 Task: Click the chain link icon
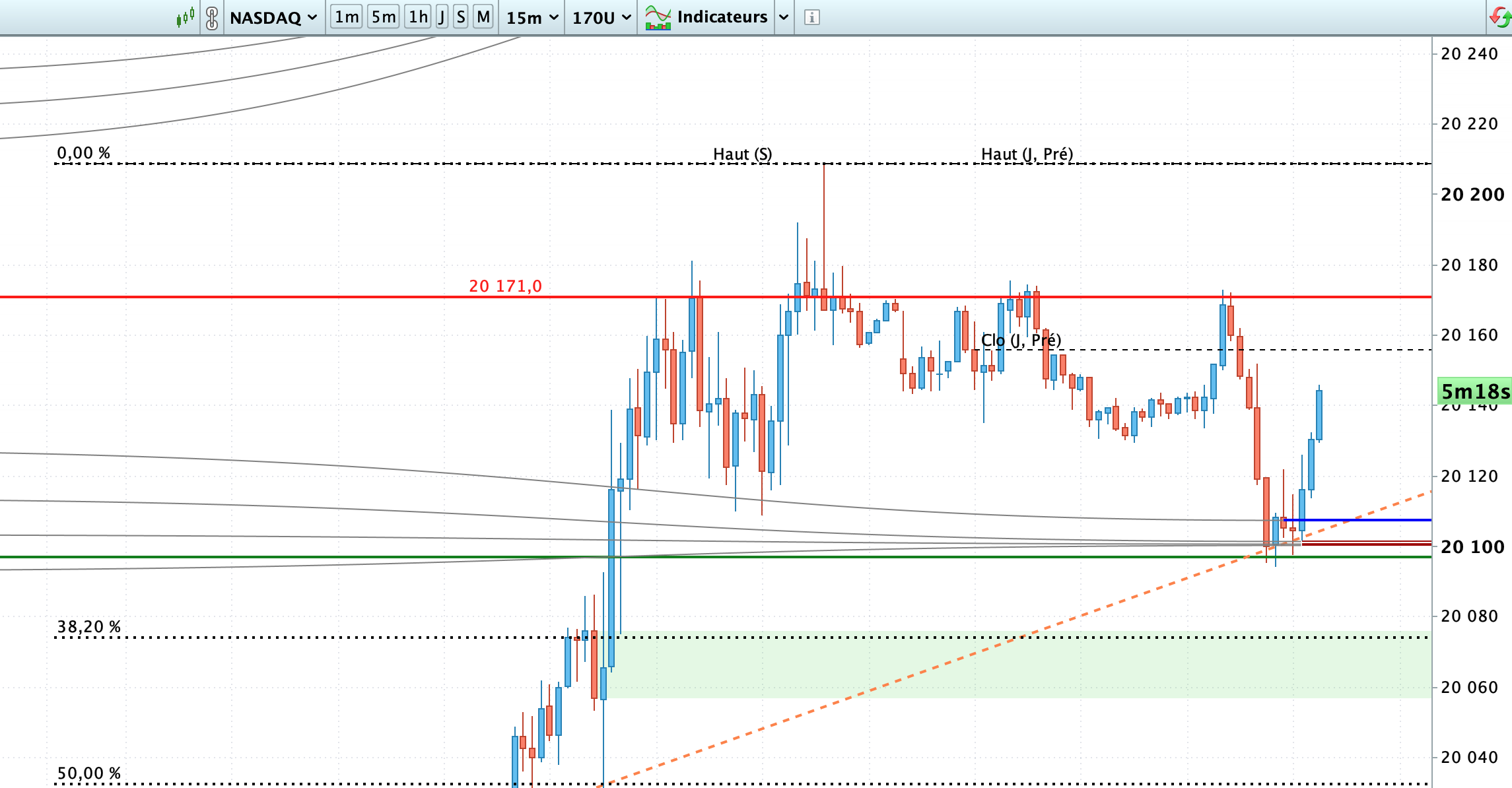tap(212, 18)
